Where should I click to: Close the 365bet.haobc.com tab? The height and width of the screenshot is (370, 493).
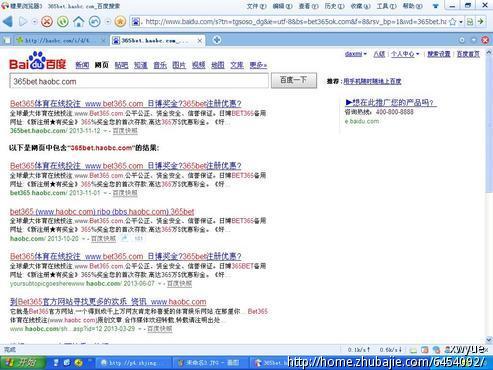200,41
